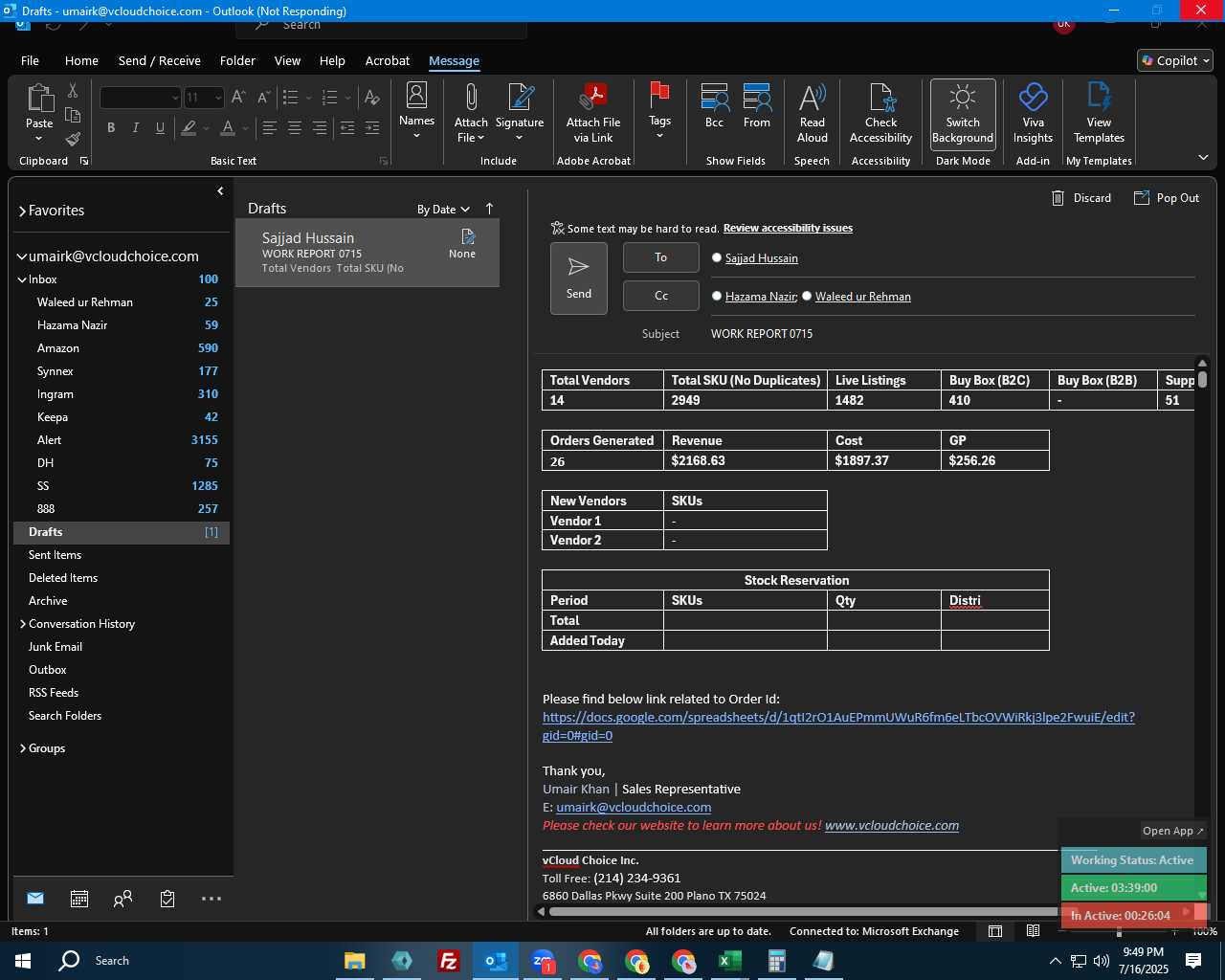
Task: Switch to Send / Receive tab
Action: click(x=159, y=60)
